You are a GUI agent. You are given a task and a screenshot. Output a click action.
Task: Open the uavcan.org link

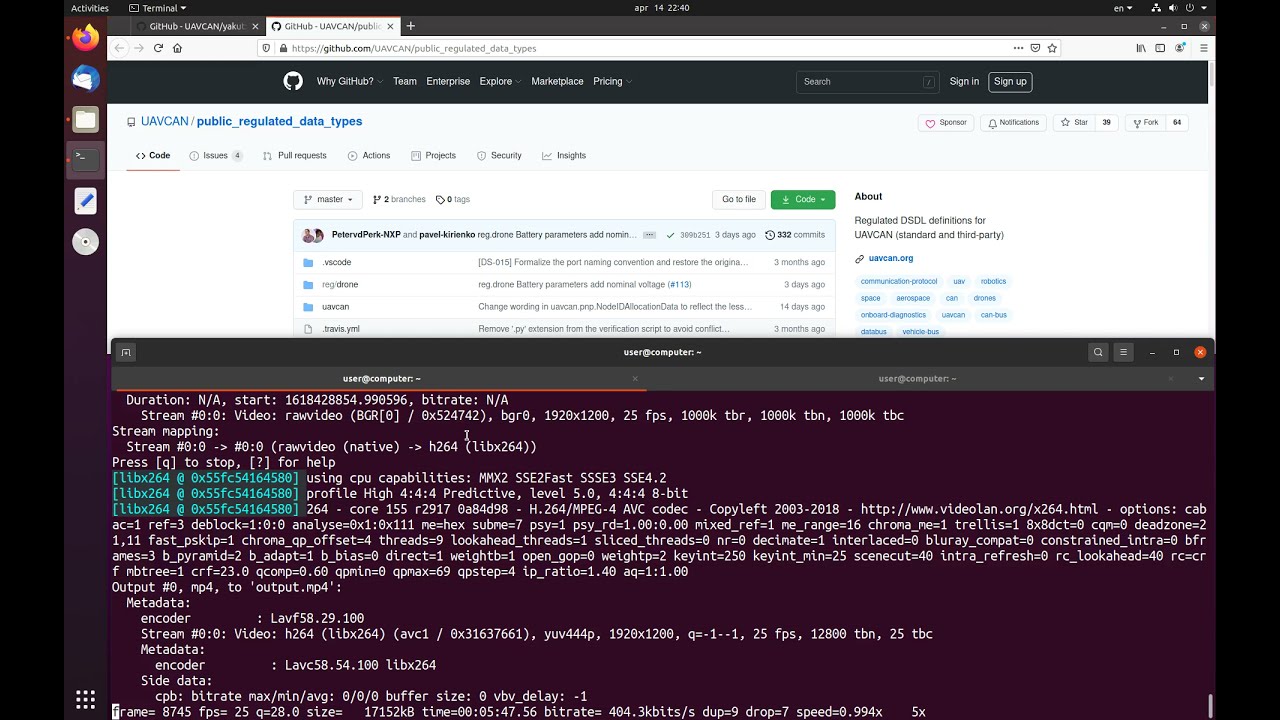point(890,258)
